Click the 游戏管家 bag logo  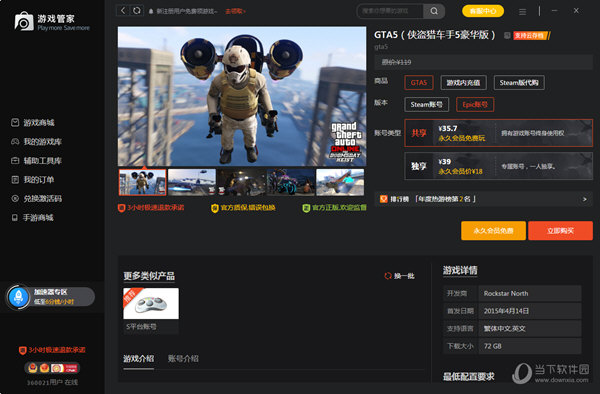pyautogui.click(x=24, y=21)
